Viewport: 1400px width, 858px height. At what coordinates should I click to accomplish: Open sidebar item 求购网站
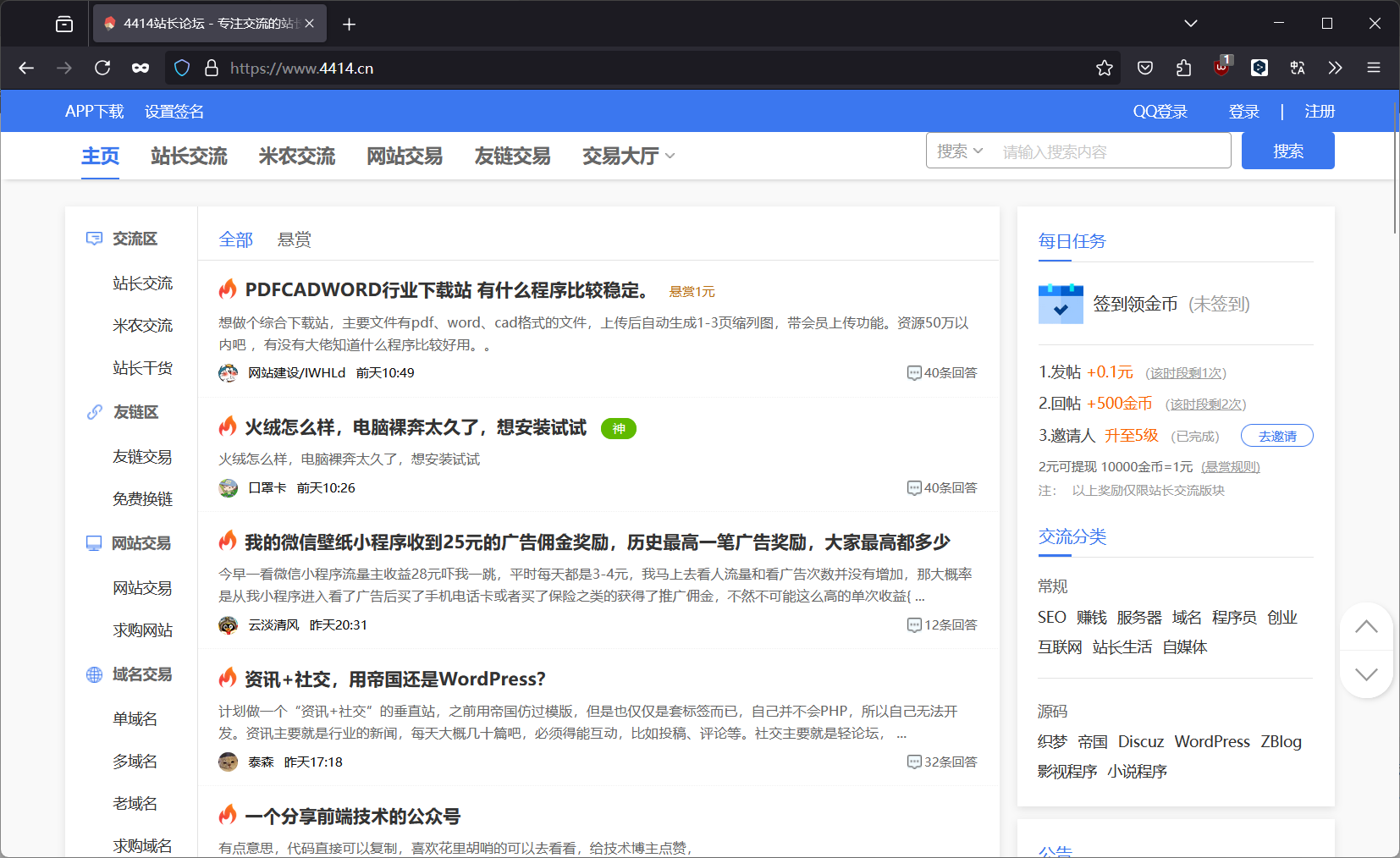142,630
